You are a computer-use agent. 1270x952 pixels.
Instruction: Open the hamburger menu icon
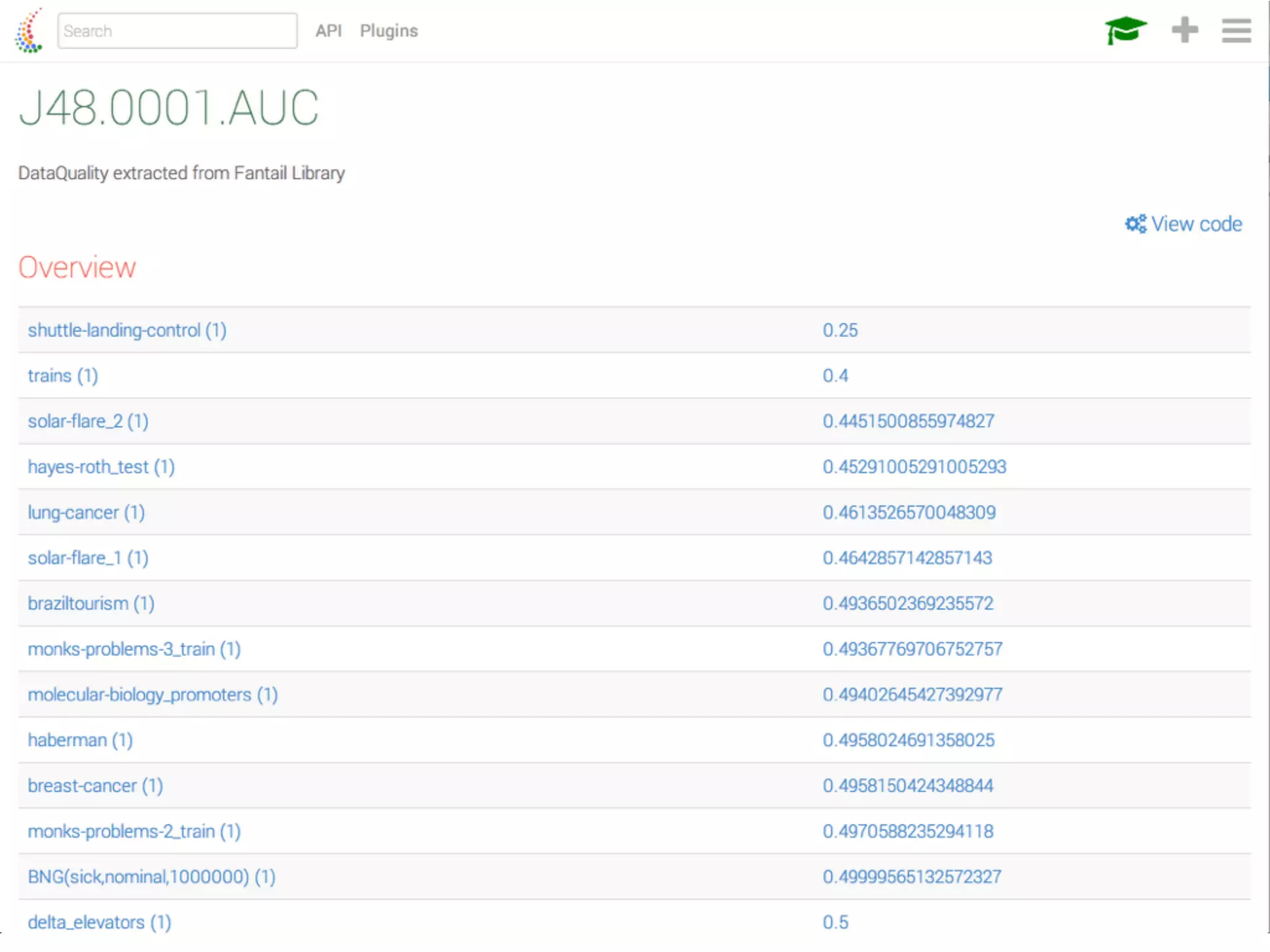1236,30
